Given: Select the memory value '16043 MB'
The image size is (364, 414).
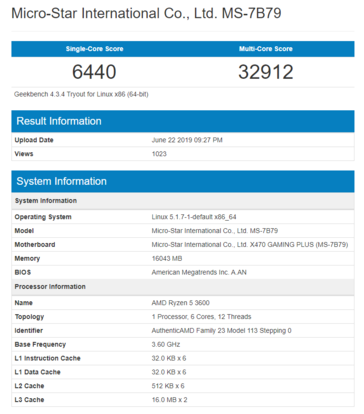Looking at the screenshot, I should click(x=167, y=258).
